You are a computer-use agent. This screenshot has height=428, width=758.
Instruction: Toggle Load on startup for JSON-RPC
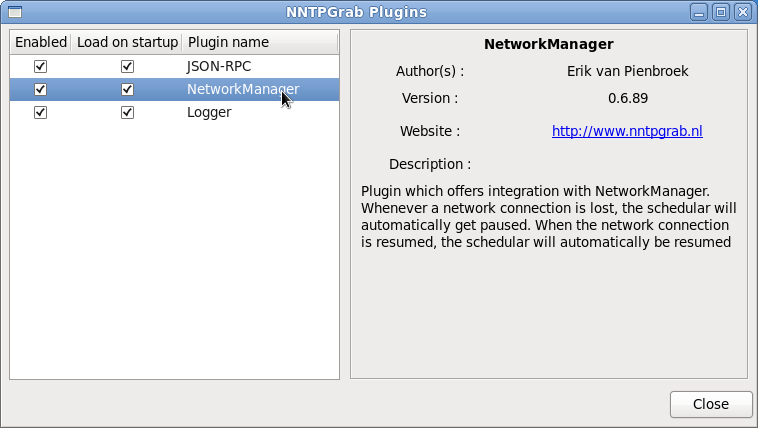coord(127,66)
